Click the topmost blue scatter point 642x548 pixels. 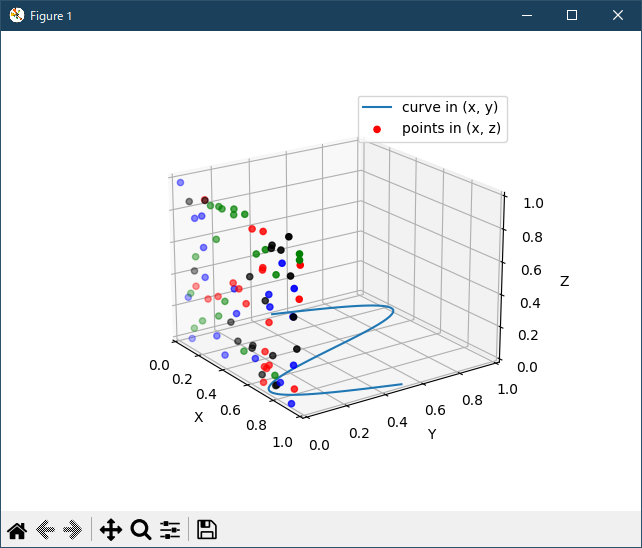click(181, 183)
